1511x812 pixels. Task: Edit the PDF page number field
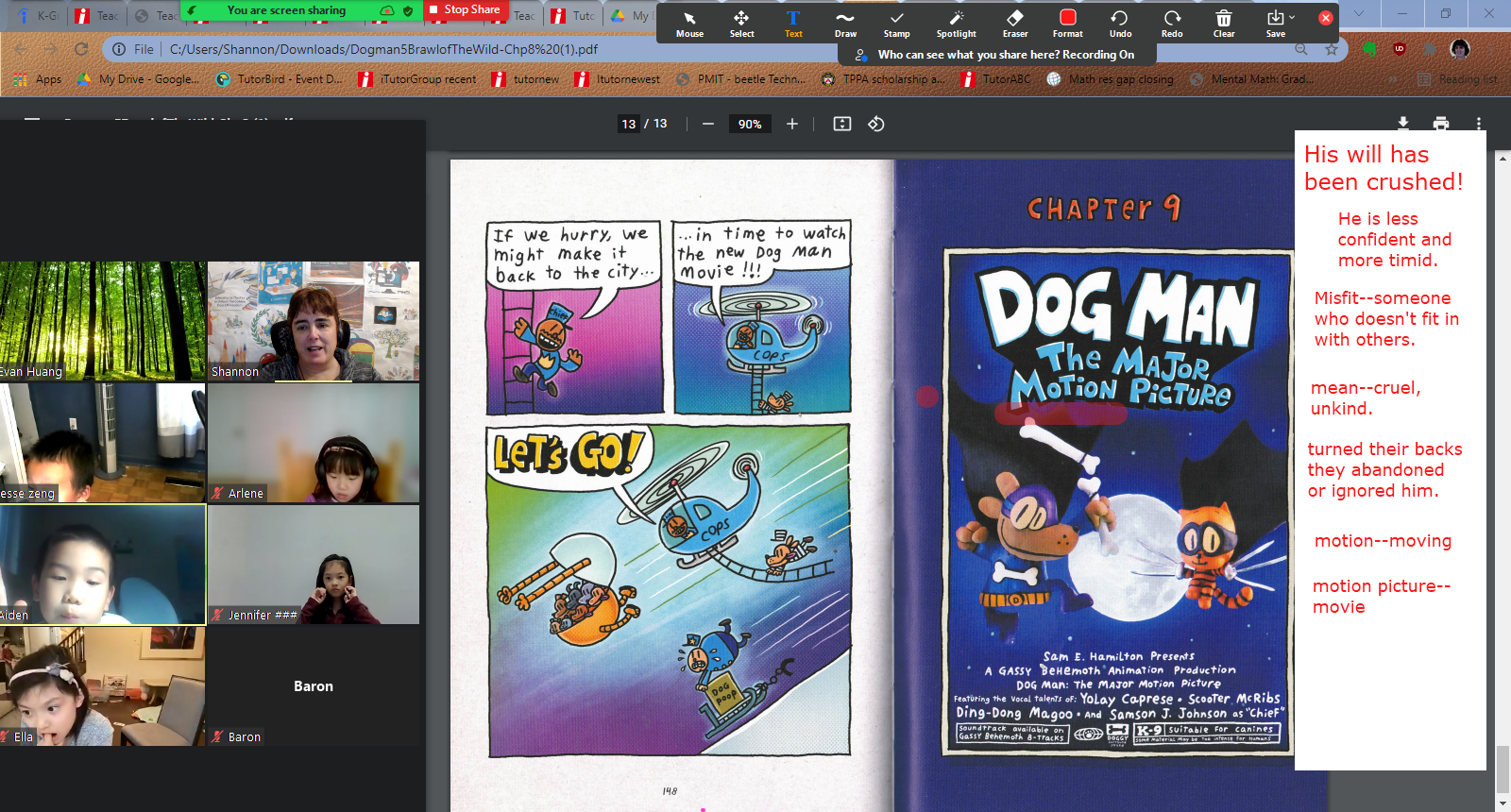629,124
